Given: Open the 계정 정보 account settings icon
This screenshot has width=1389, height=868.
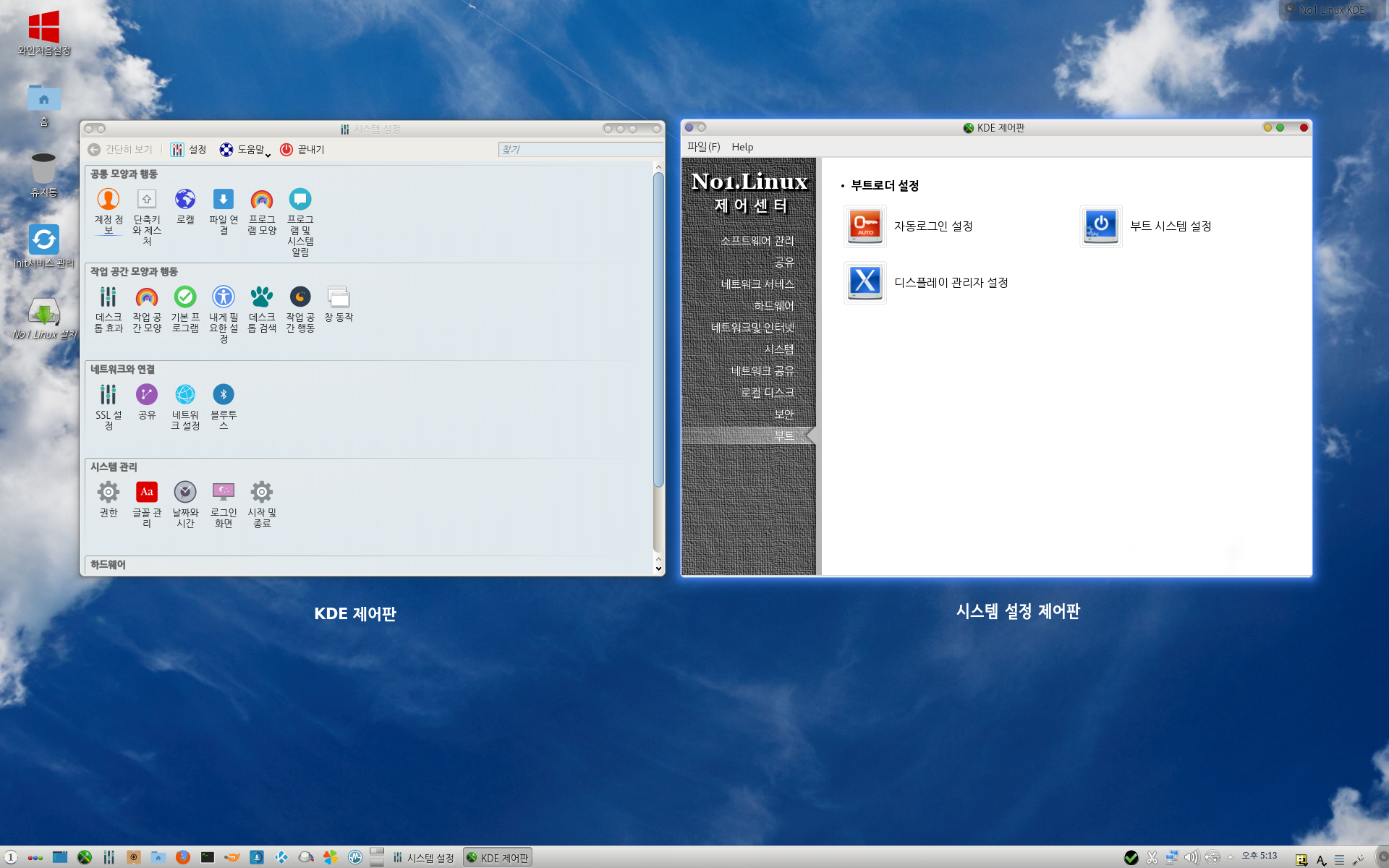Looking at the screenshot, I should pos(109,210).
